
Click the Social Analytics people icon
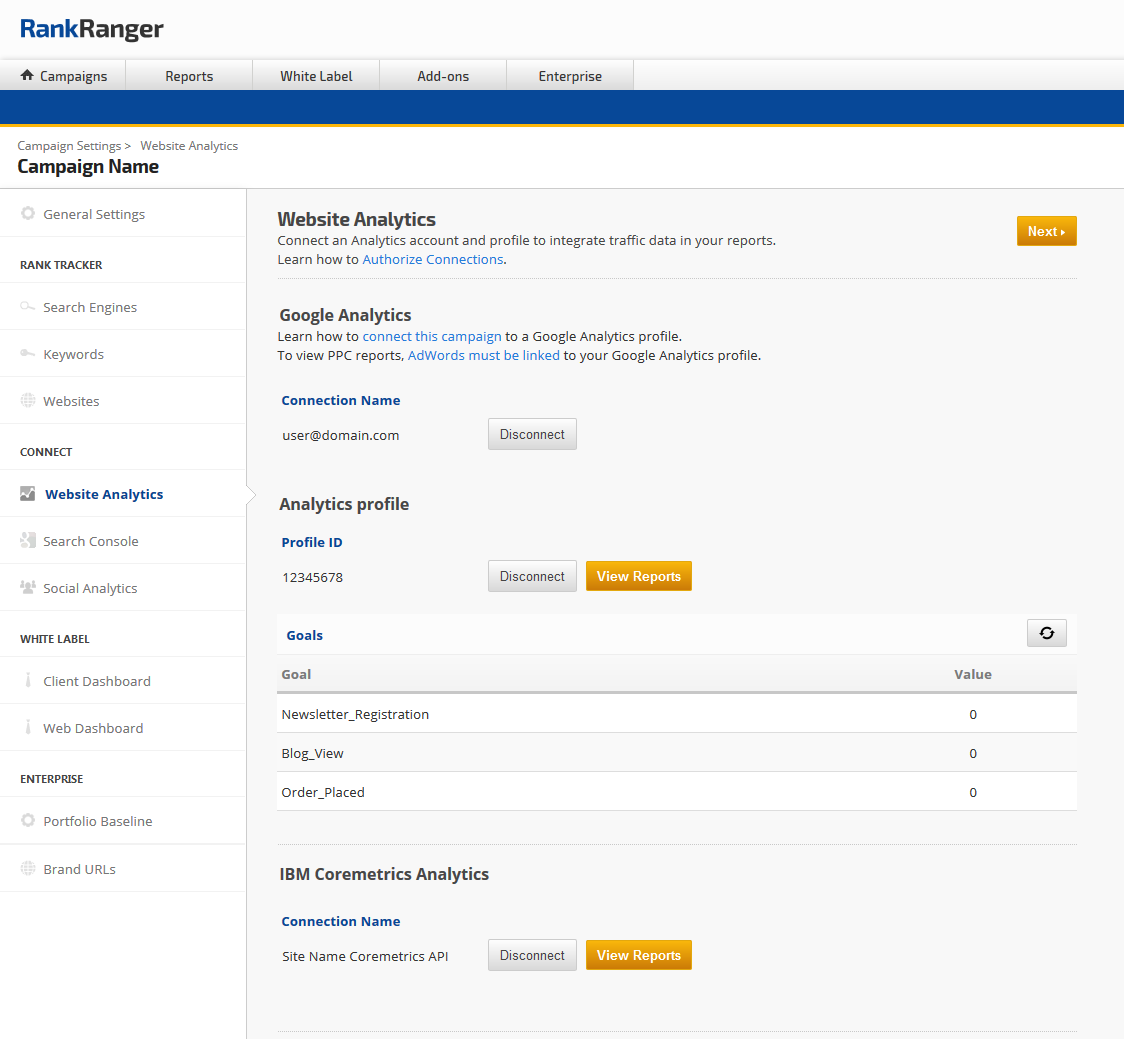(x=28, y=588)
